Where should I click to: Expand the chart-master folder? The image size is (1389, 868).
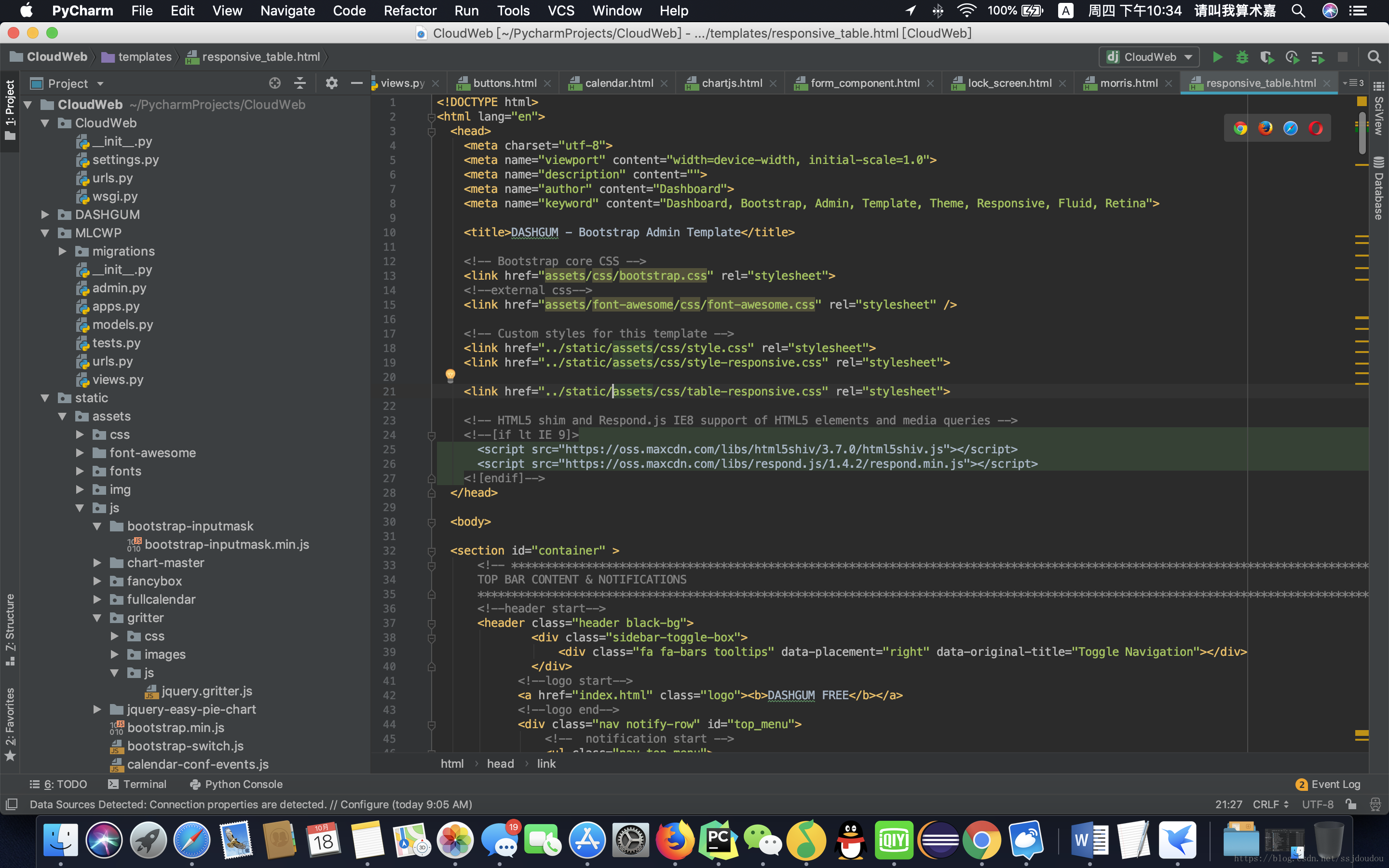pyautogui.click(x=97, y=563)
